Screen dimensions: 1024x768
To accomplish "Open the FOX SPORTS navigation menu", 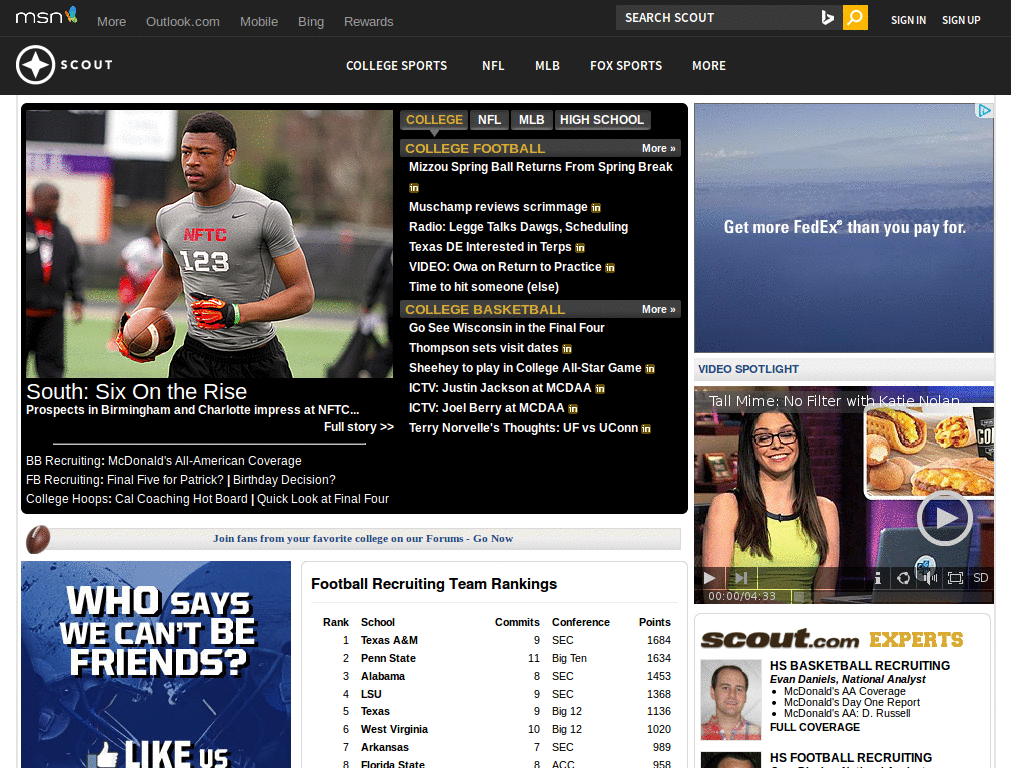I will click(626, 66).
